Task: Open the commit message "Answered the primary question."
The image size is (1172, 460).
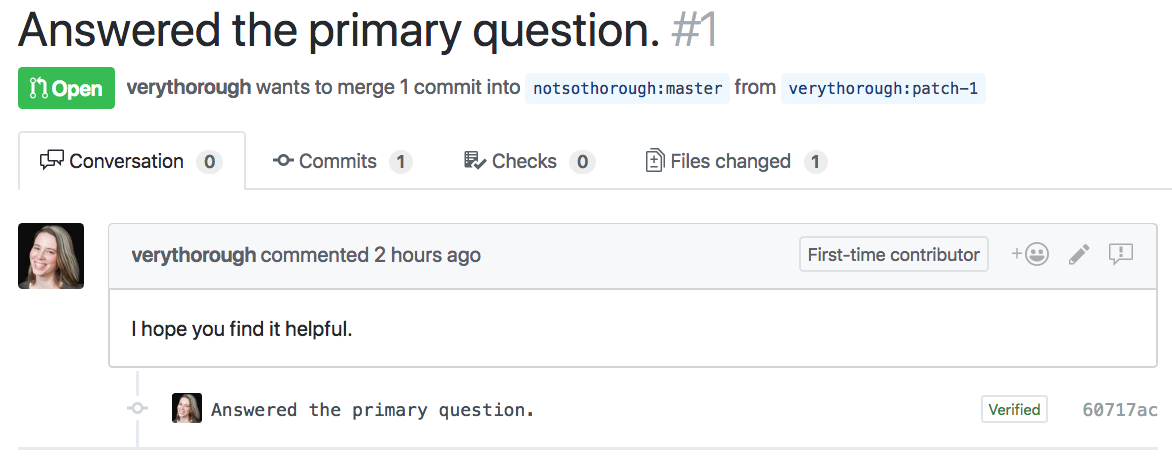Action: point(373,410)
